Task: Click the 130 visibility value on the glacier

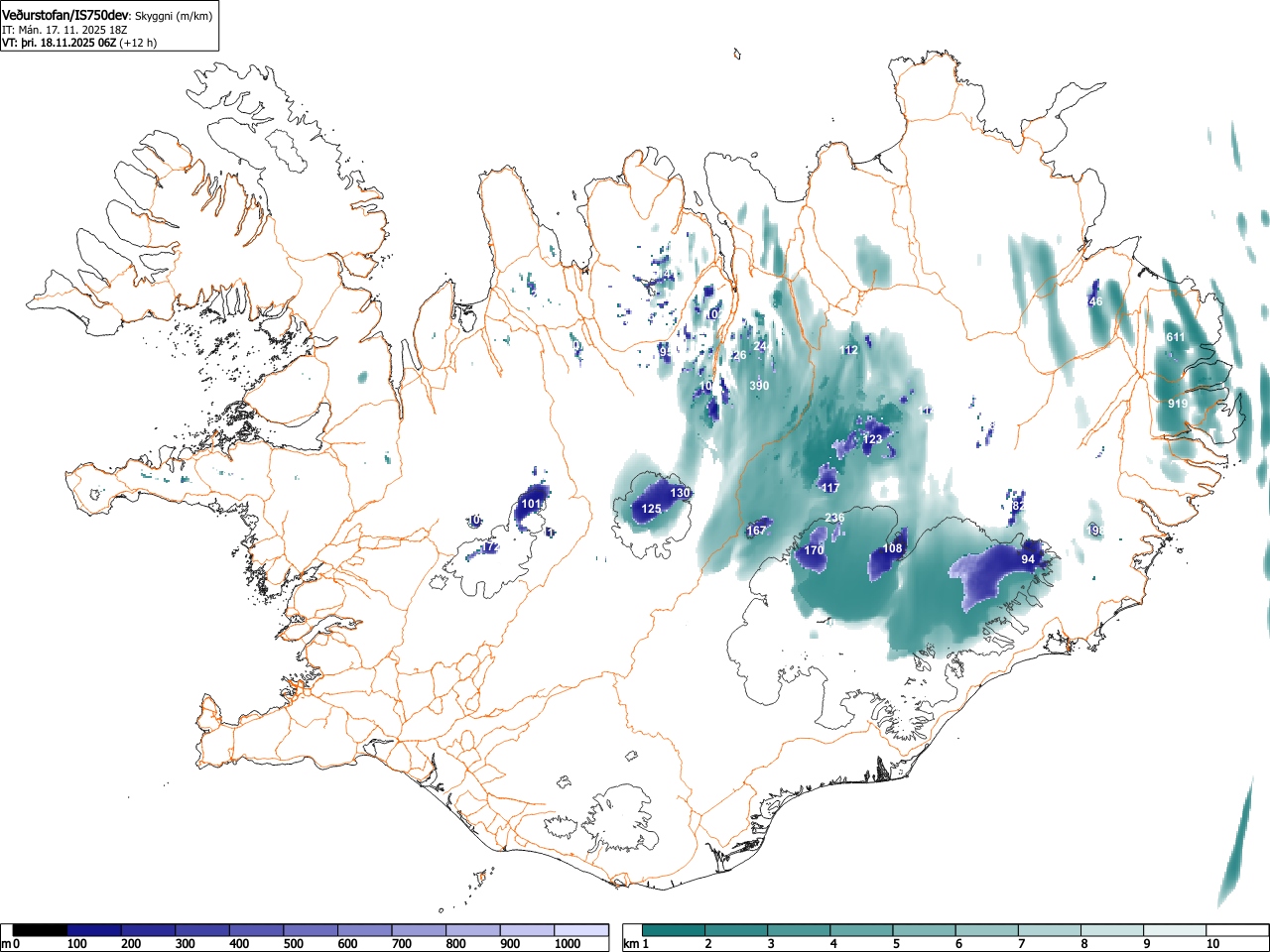Action: [680, 493]
